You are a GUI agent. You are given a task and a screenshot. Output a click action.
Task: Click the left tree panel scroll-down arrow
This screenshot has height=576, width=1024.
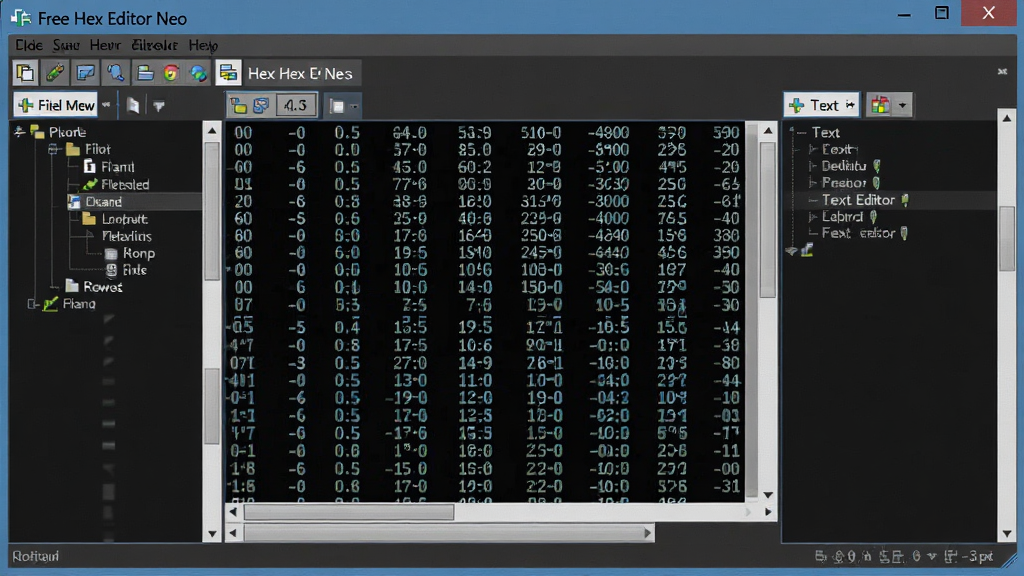pyautogui.click(x=212, y=534)
